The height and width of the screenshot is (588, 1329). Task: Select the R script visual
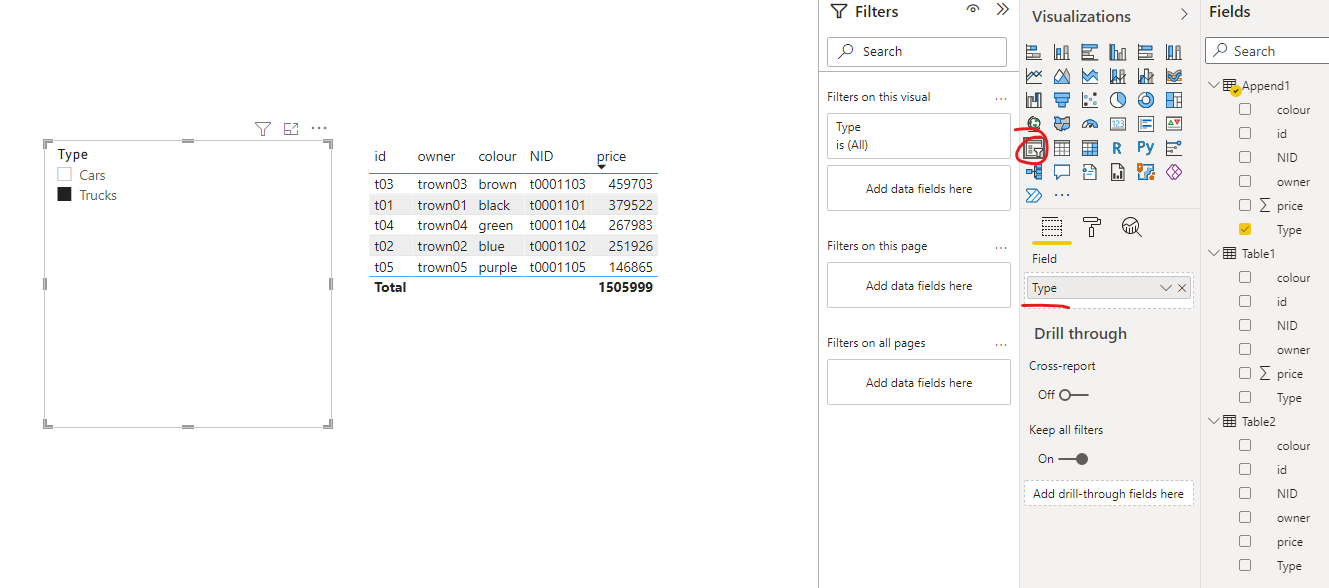(x=1117, y=148)
